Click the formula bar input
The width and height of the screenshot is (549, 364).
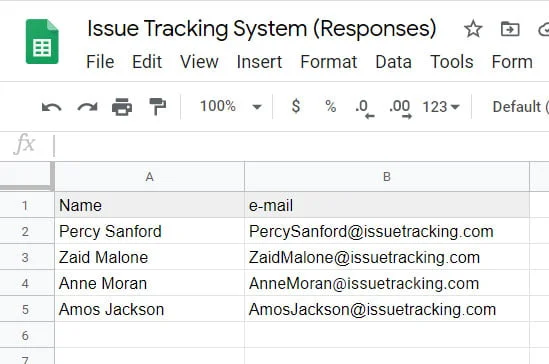tap(301, 145)
